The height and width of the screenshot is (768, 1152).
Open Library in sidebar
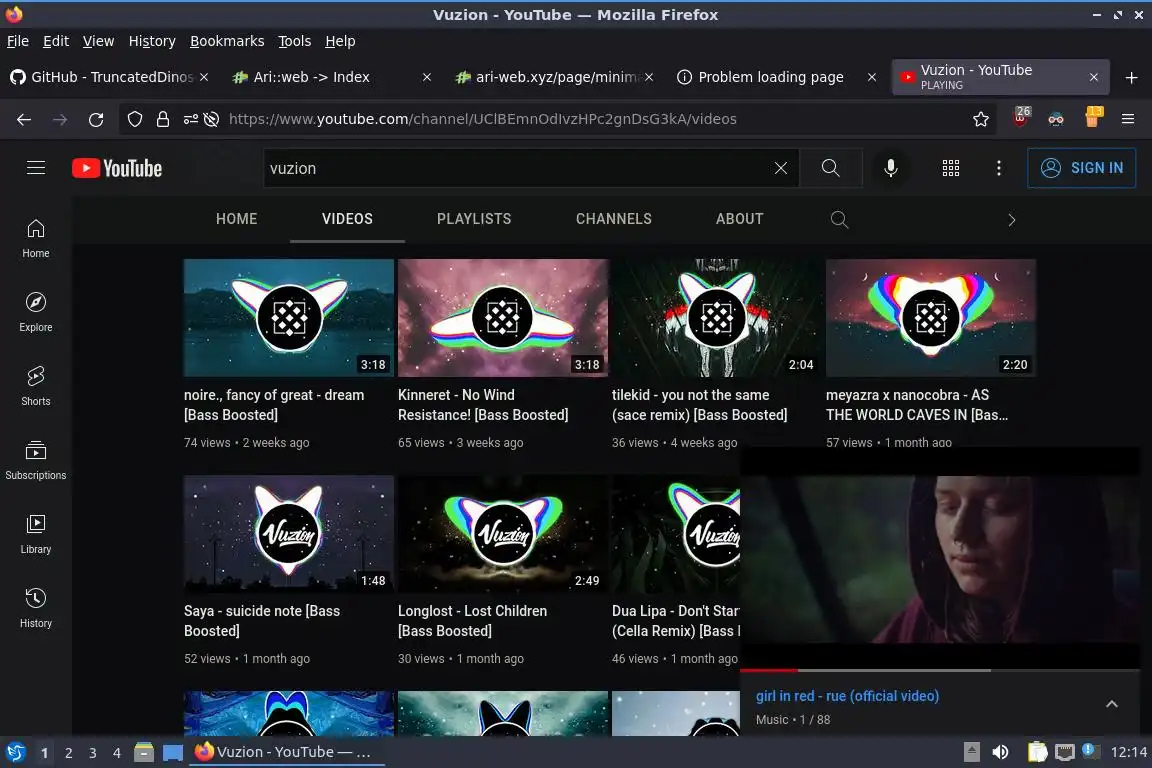click(36, 534)
